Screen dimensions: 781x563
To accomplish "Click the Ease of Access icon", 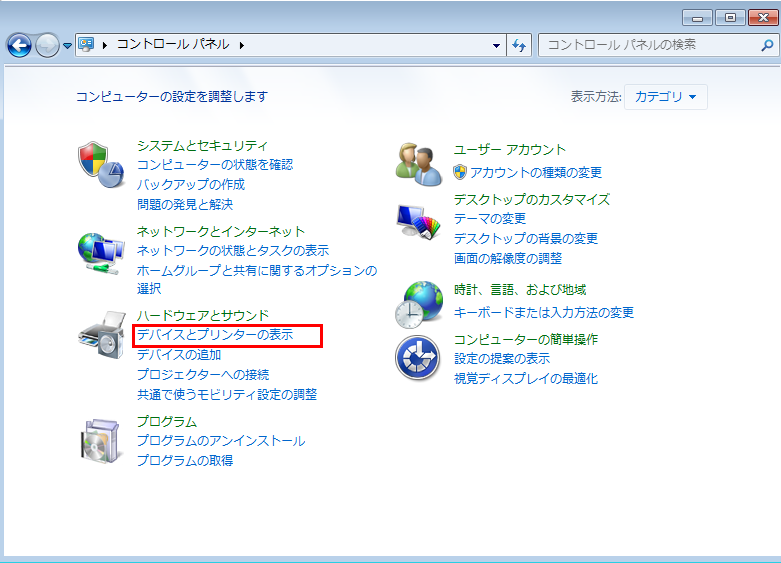I will 418,358.
